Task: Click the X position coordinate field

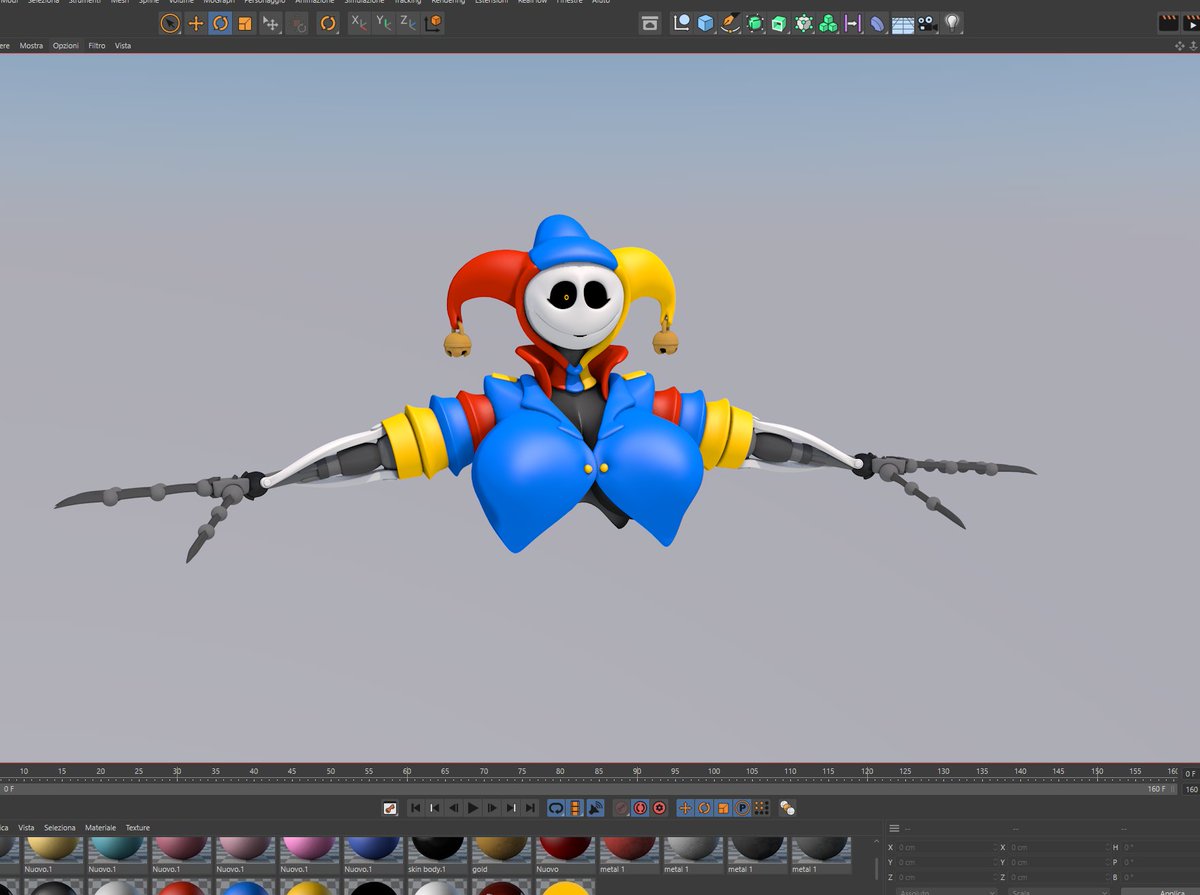Action: [x=945, y=847]
